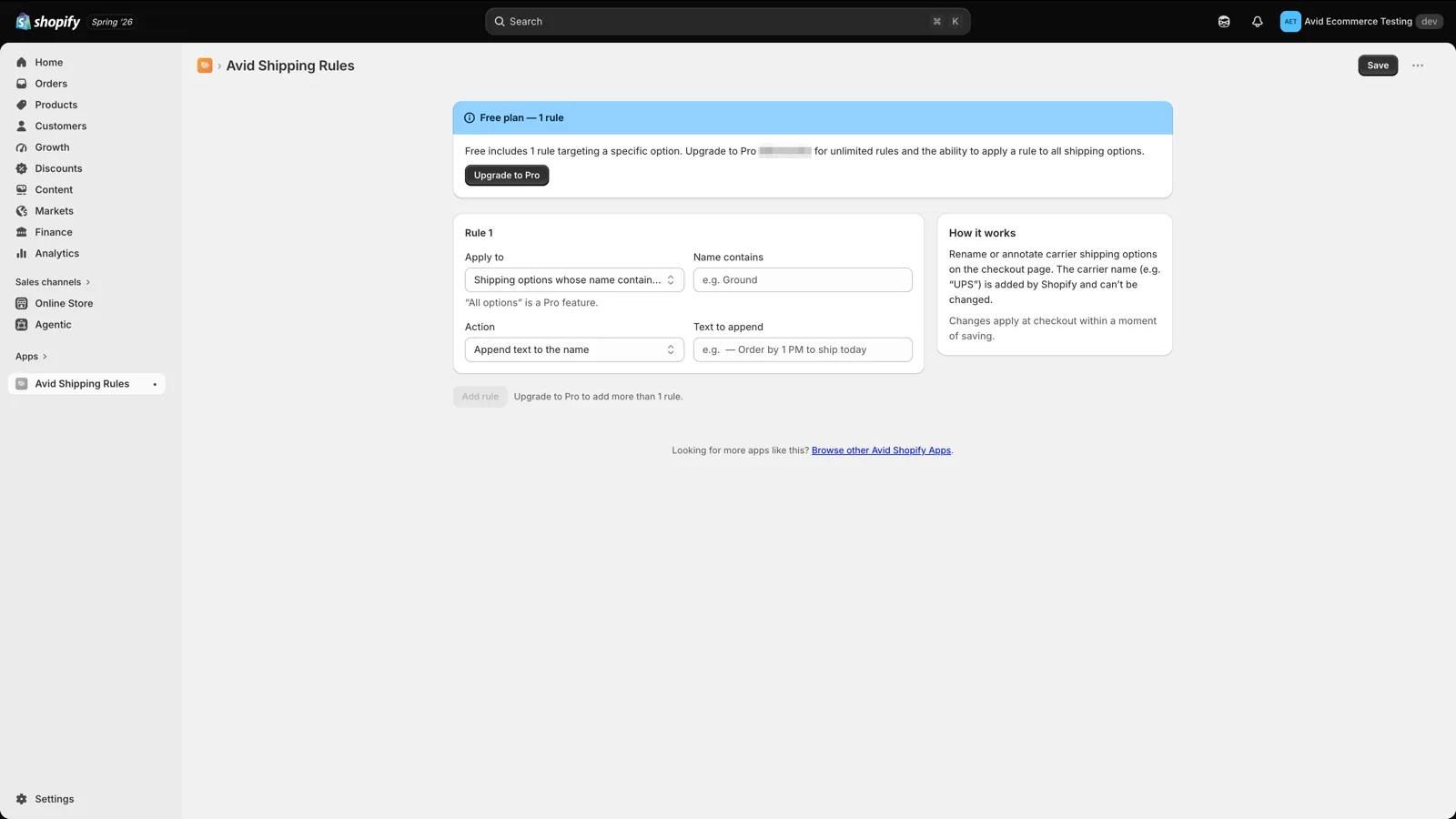Open Analytics section
Screen dimensions: 1456x819
tap(86, 254)
